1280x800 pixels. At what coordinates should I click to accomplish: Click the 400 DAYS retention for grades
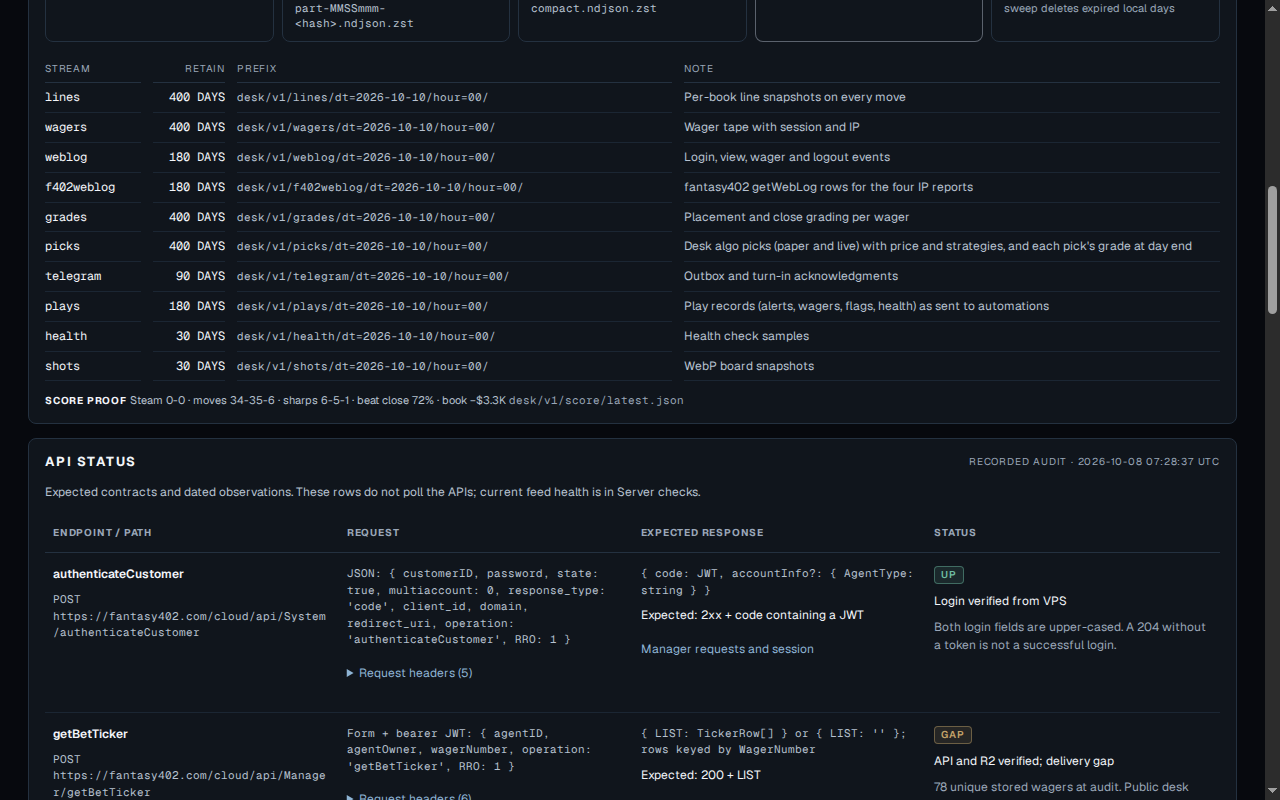(x=197, y=217)
